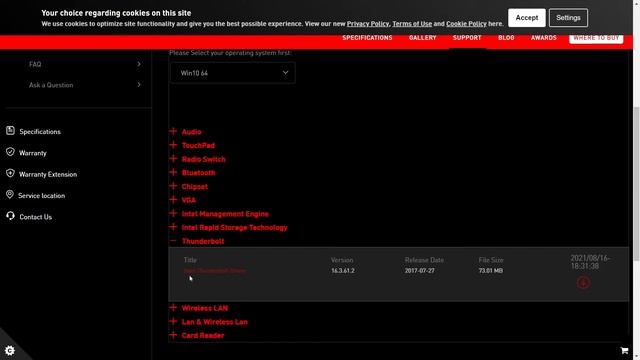Open the Terms of Use link
640x360 pixels.
pyautogui.click(x=412, y=24)
